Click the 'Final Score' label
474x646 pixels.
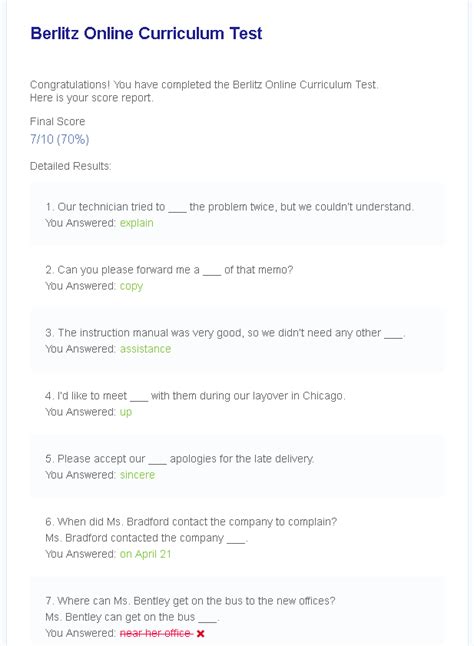pyautogui.click(x=57, y=122)
